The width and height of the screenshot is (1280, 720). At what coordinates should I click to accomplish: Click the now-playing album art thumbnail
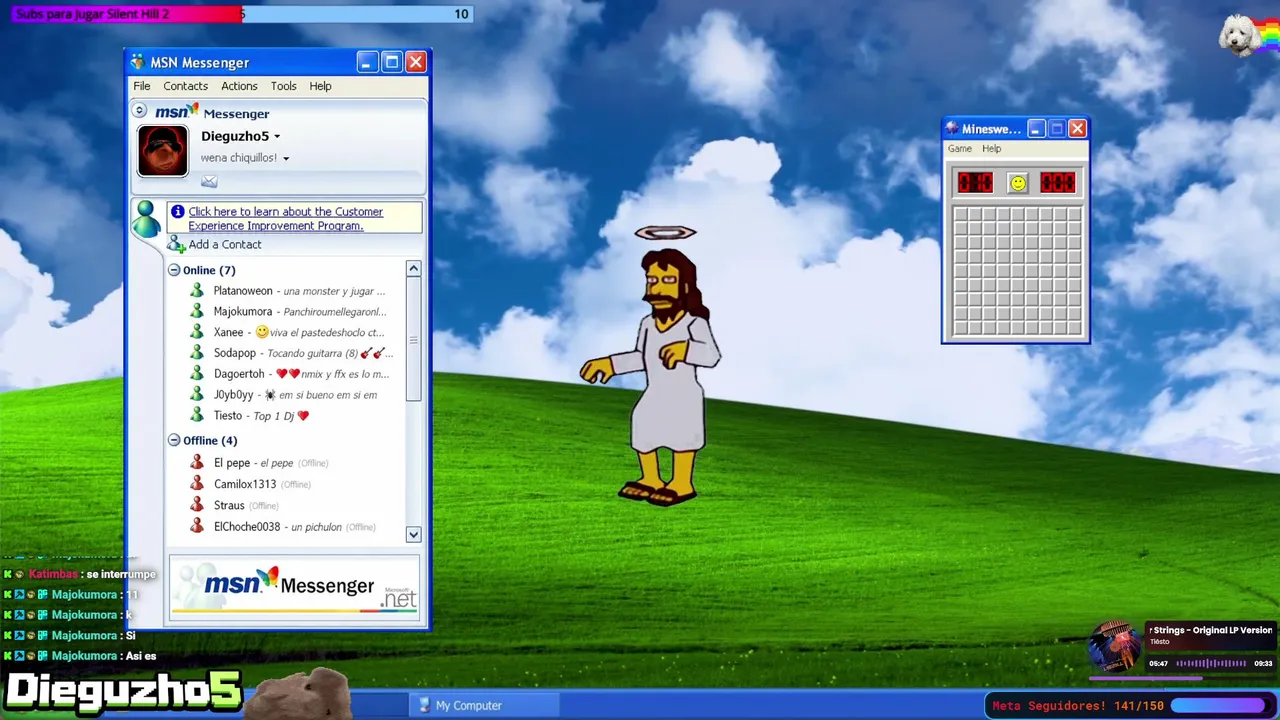pos(1116,647)
